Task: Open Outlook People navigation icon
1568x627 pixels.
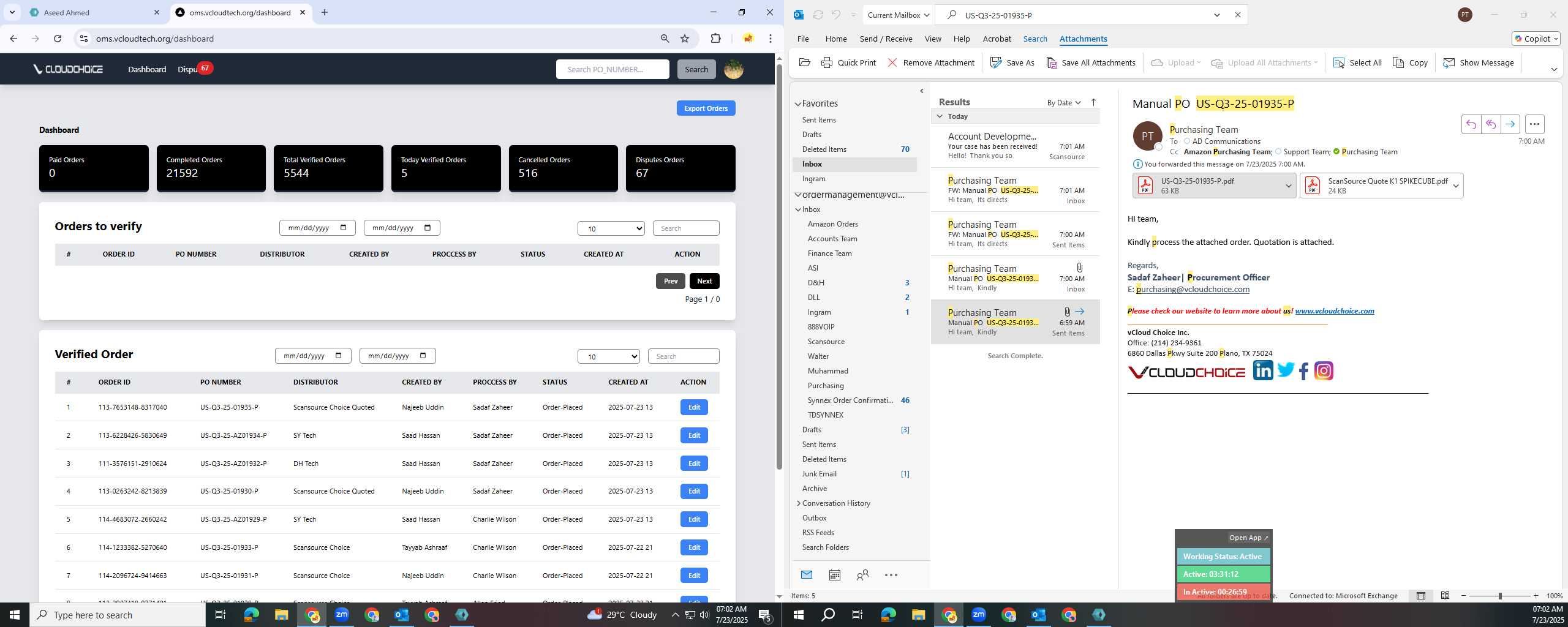Action: pos(862,574)
